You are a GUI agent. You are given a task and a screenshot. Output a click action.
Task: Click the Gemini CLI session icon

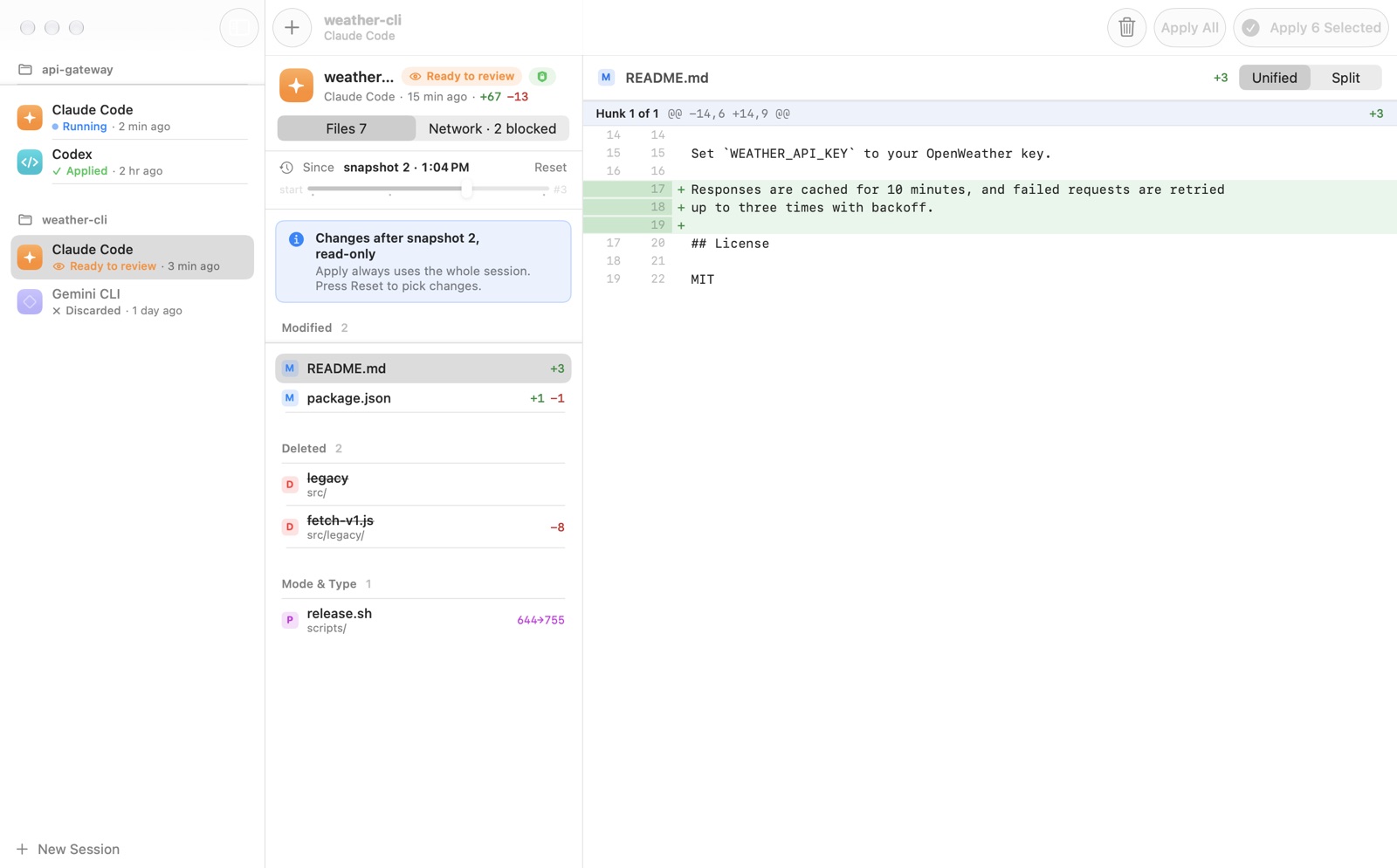pyautogui.click(x=30, y=301)
